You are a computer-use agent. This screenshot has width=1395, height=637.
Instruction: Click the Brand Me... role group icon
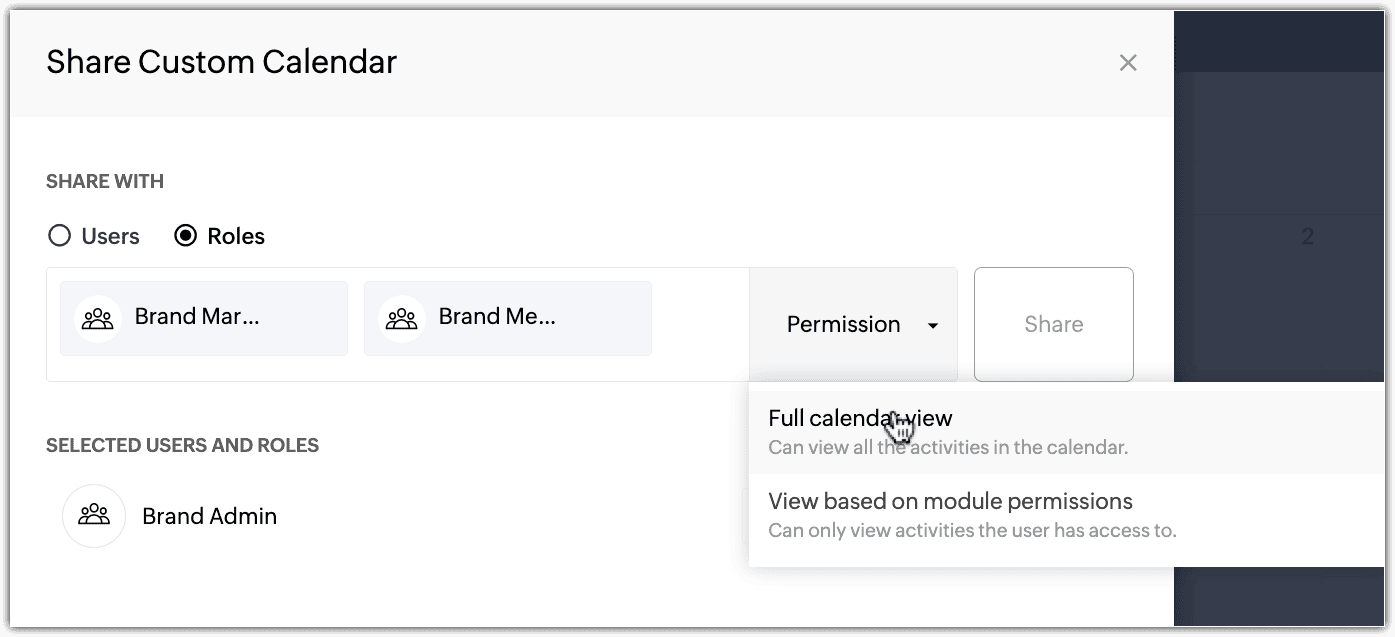402,319
